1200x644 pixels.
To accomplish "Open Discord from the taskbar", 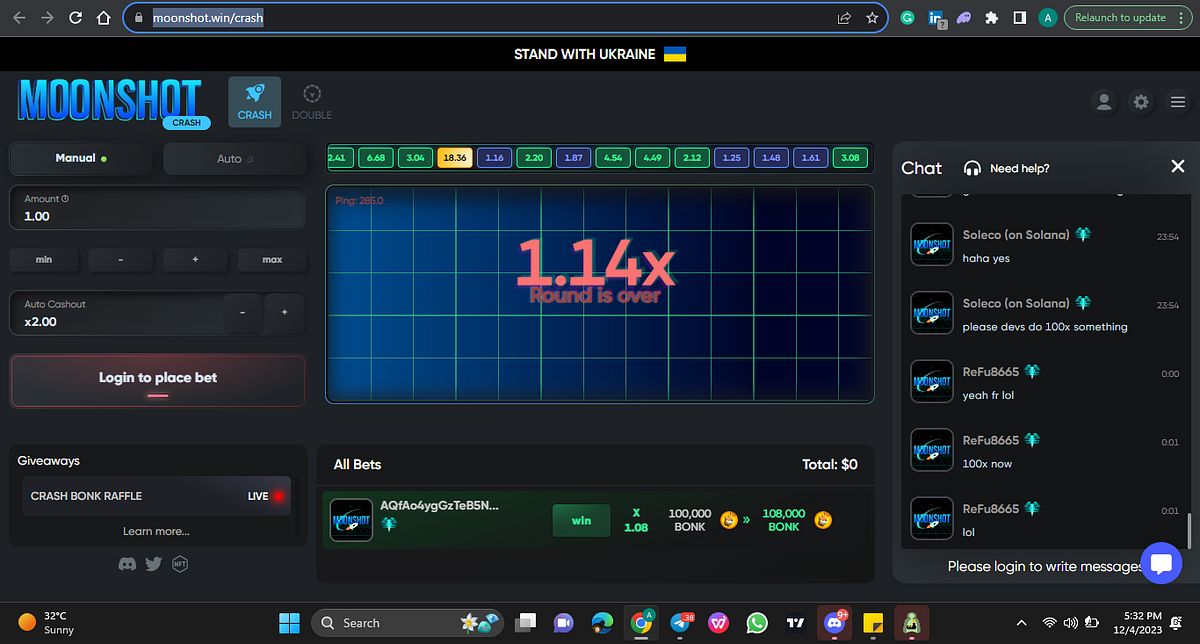I will (x=833, y=622).
